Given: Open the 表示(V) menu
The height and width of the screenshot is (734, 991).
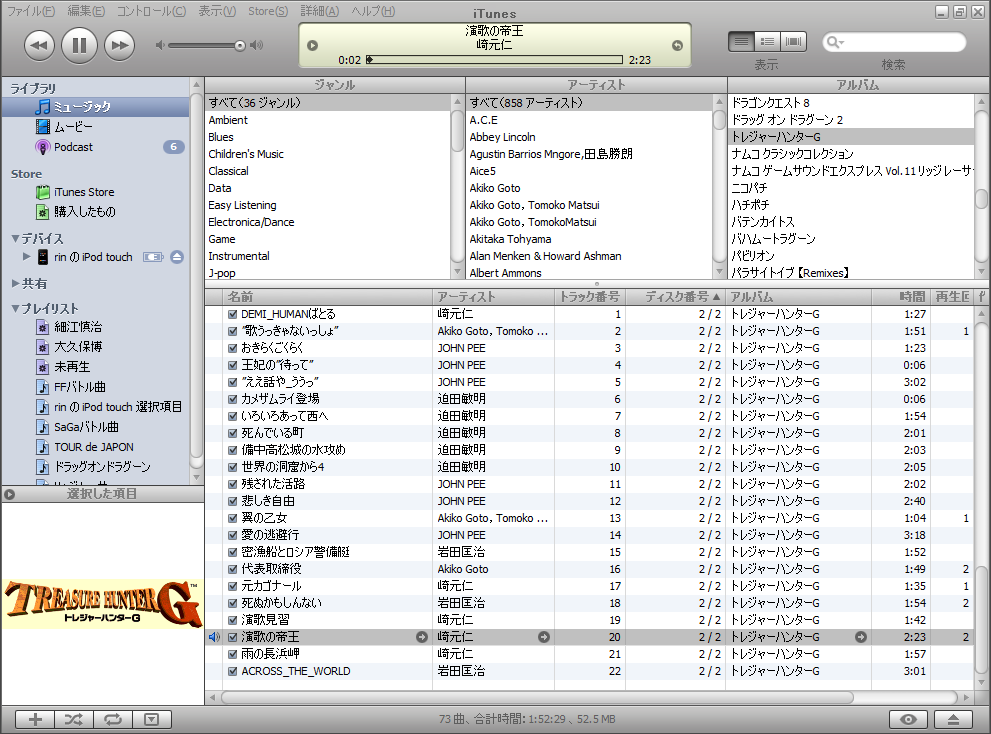Looking at the screenshot, I should tap(217, 11).
